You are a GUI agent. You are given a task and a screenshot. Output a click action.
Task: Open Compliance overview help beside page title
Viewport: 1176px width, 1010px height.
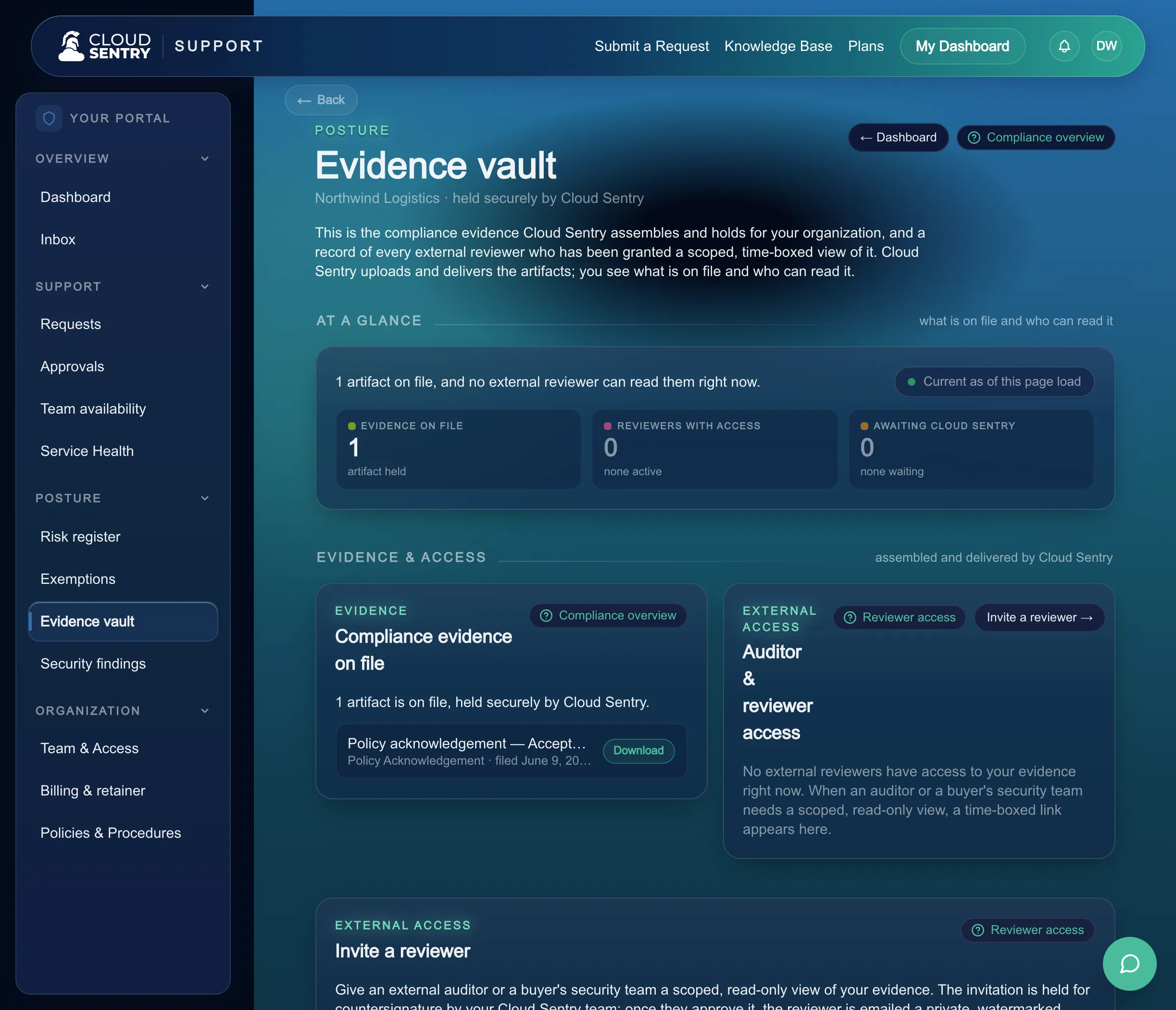pyautogui.click(x=1035, y=138)
